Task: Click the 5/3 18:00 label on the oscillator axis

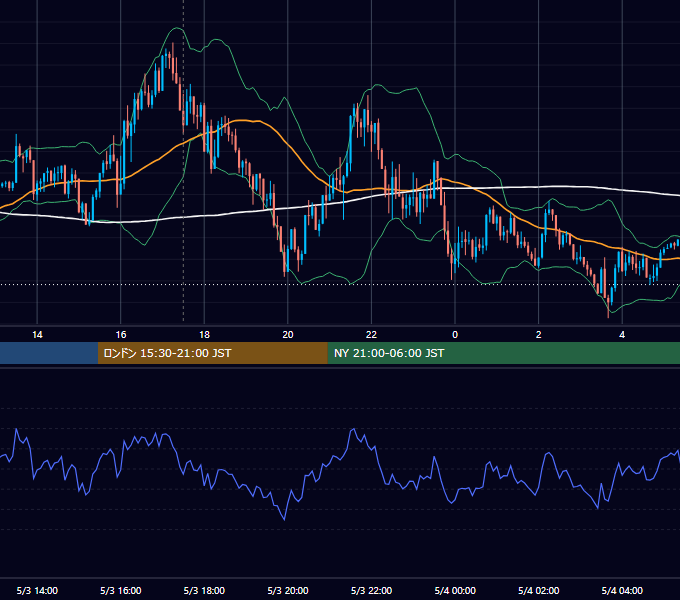Action: pyautogui.click(x=204, y=590)
